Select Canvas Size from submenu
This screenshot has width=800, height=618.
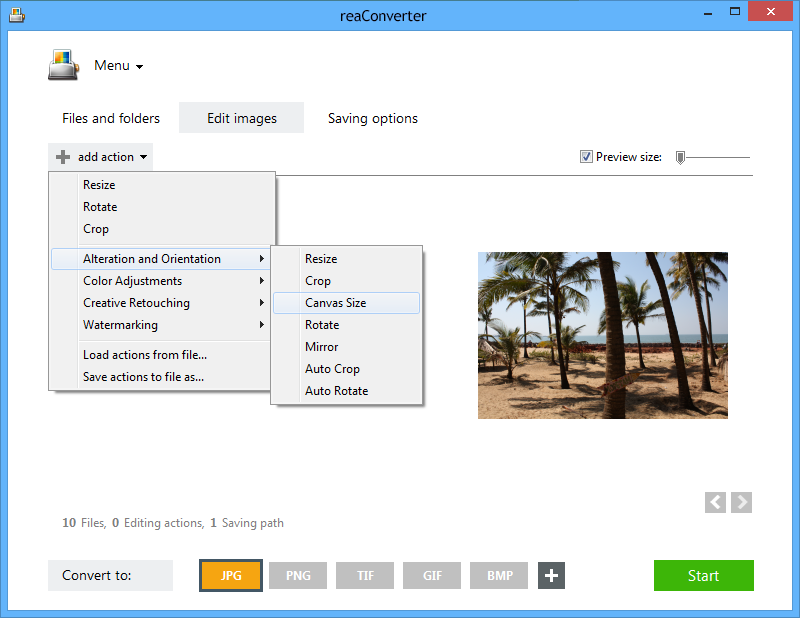coord(346,303)
